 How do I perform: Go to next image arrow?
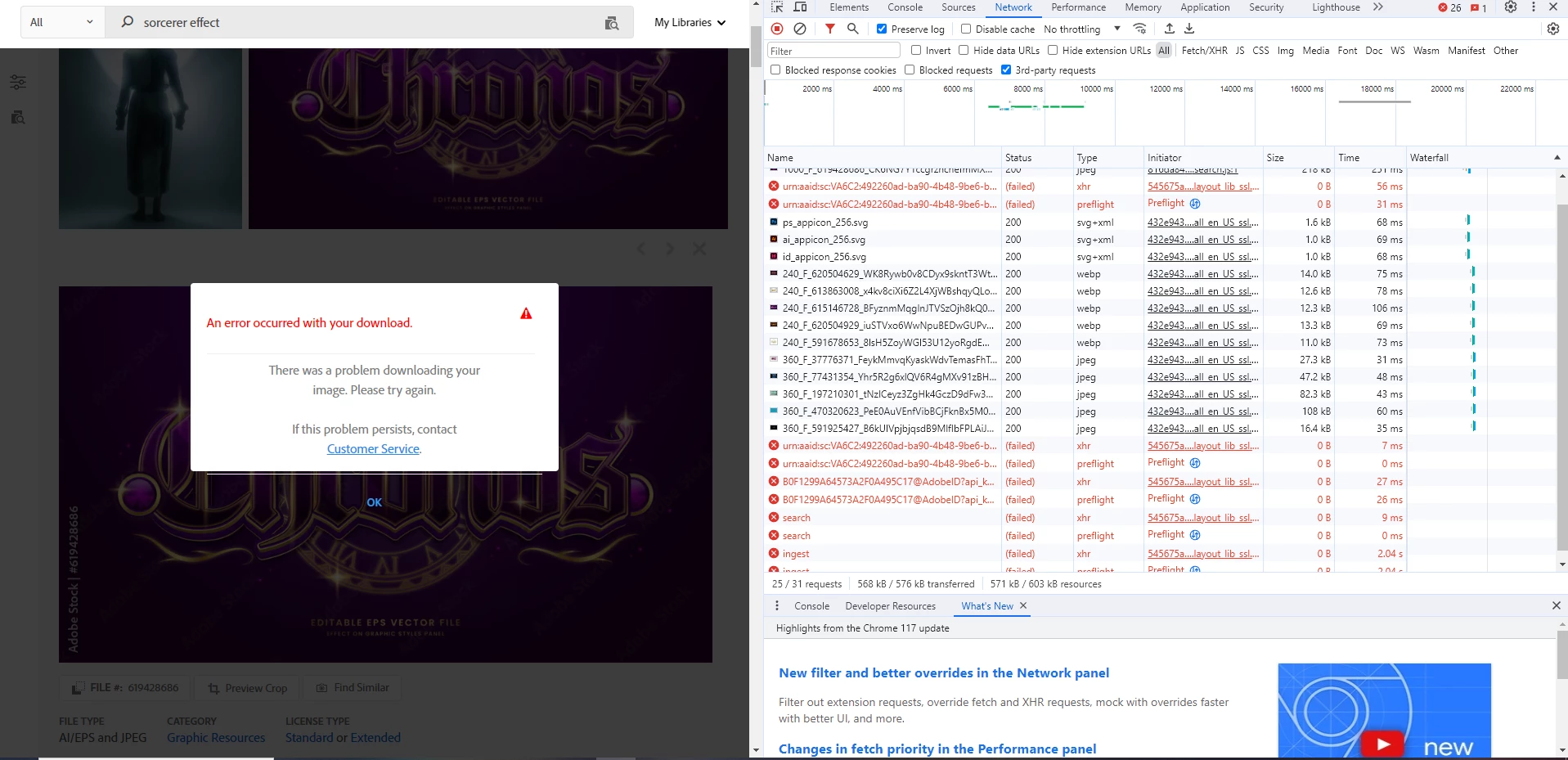670,249
